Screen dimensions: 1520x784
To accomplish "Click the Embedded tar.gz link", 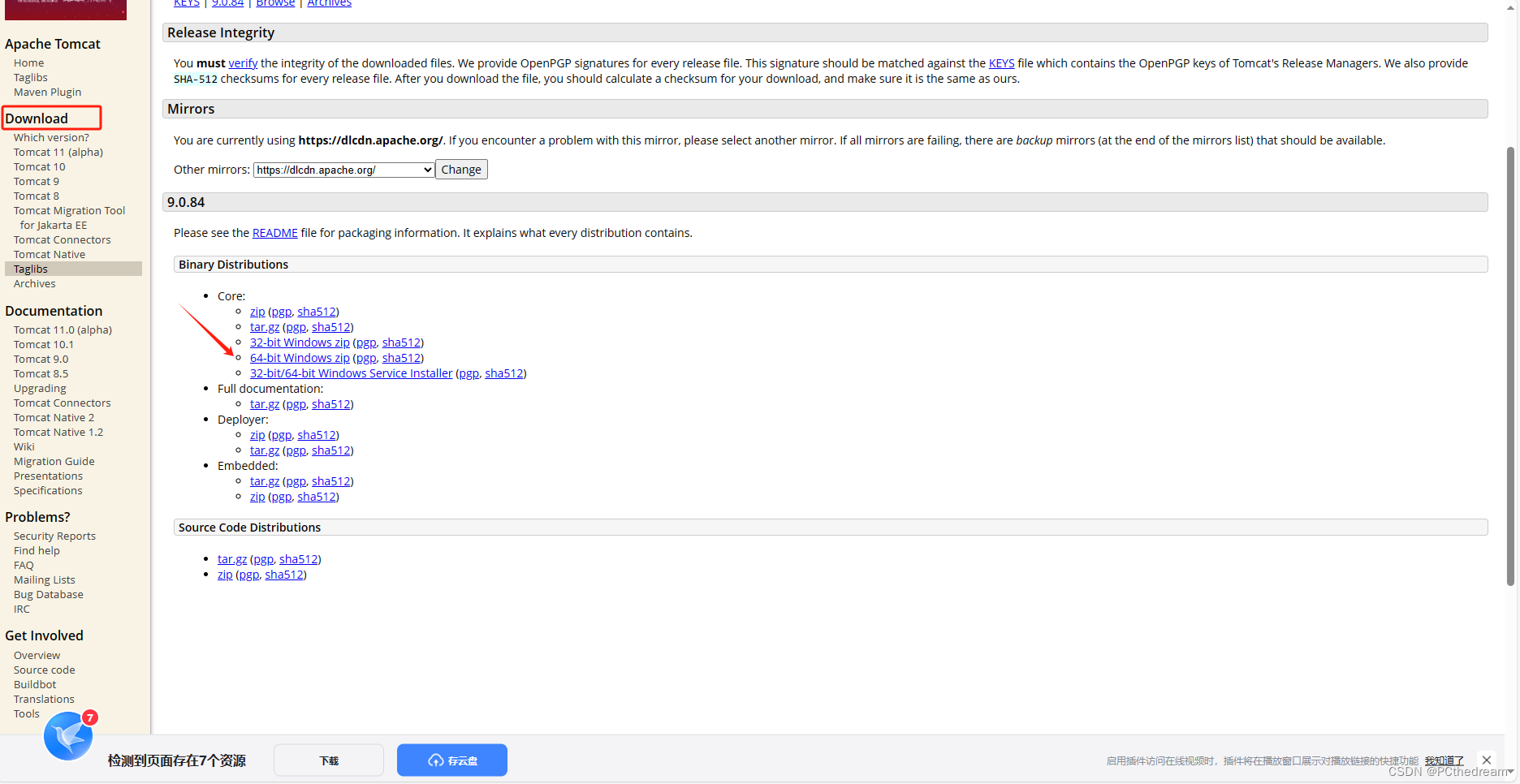I will pos(265,481).
